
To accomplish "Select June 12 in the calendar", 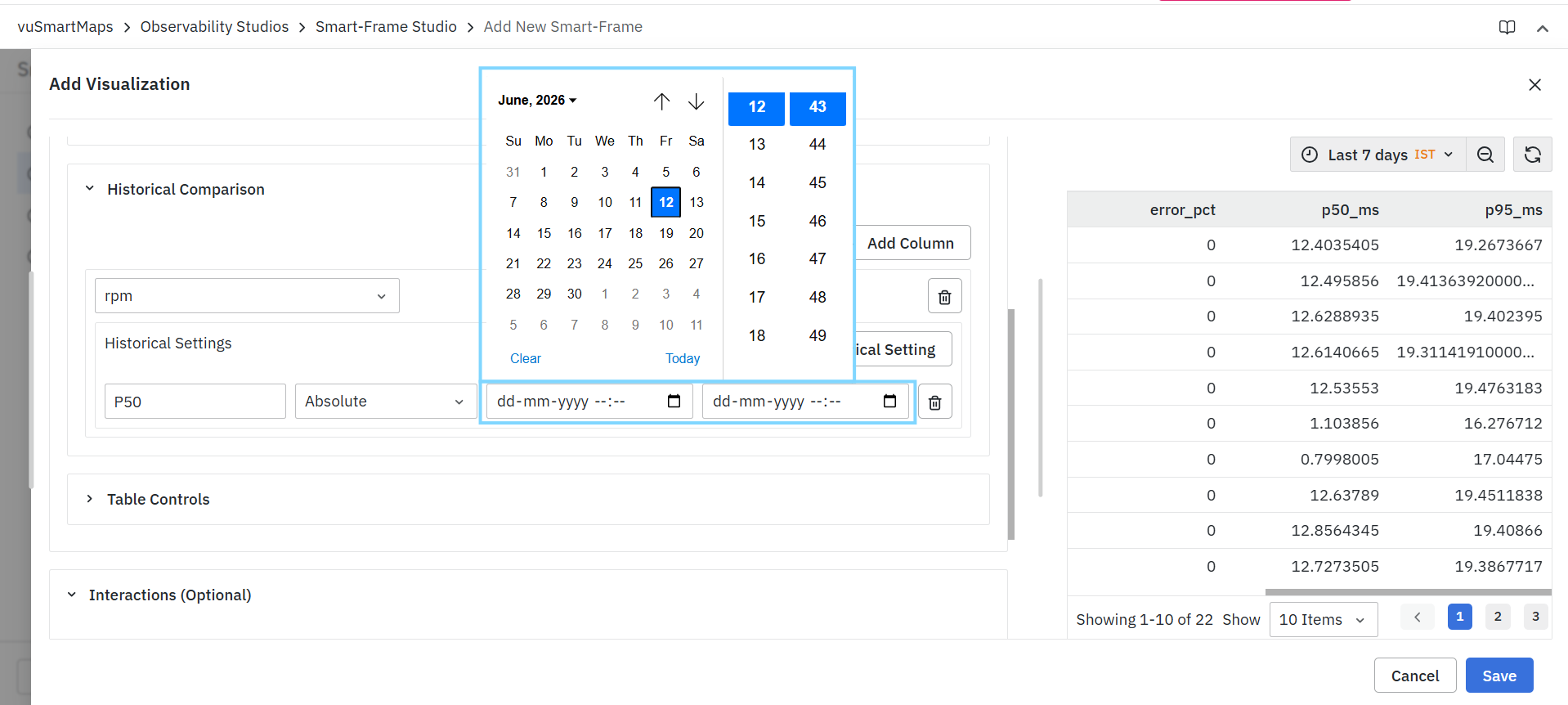I will coord(666,202).
